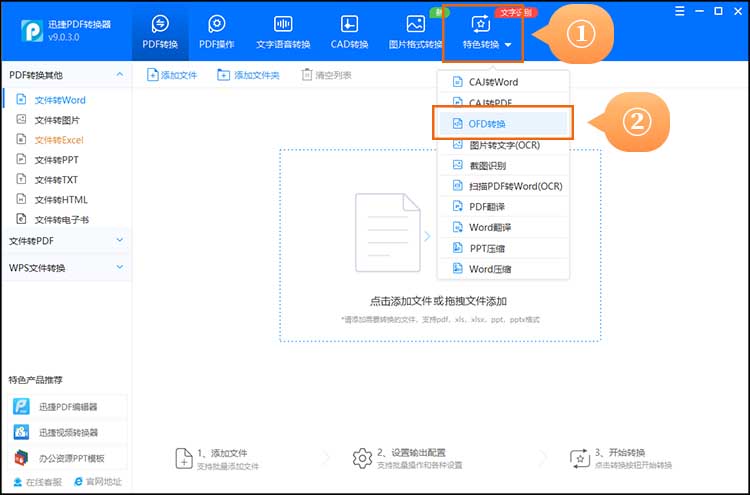Click 点击添加文件或拖拽文件添加 text
The image size is (750, 495).
click(x=438, y=301)
